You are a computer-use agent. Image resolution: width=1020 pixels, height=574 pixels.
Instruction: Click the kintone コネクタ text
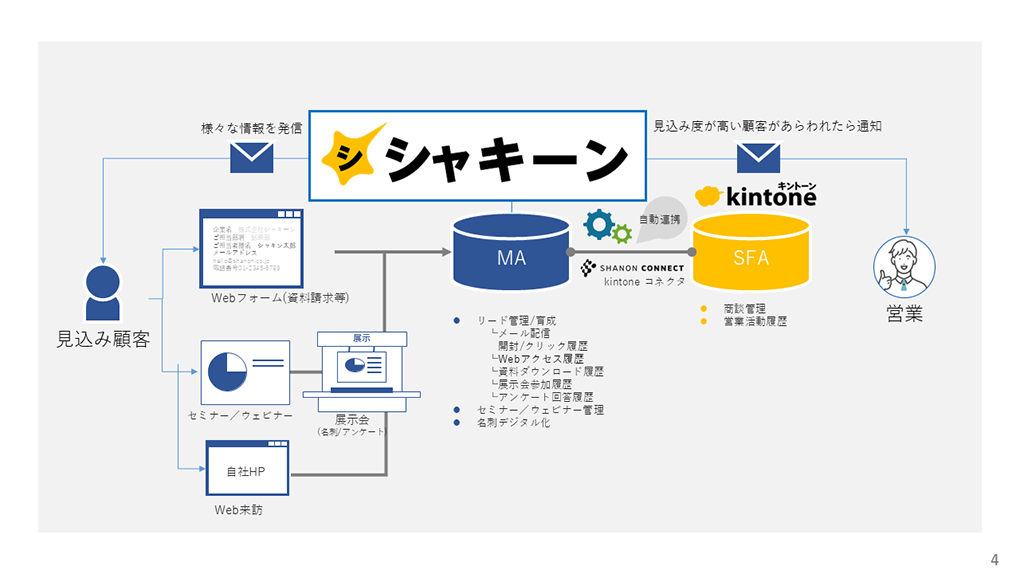(x=645, y=282)
